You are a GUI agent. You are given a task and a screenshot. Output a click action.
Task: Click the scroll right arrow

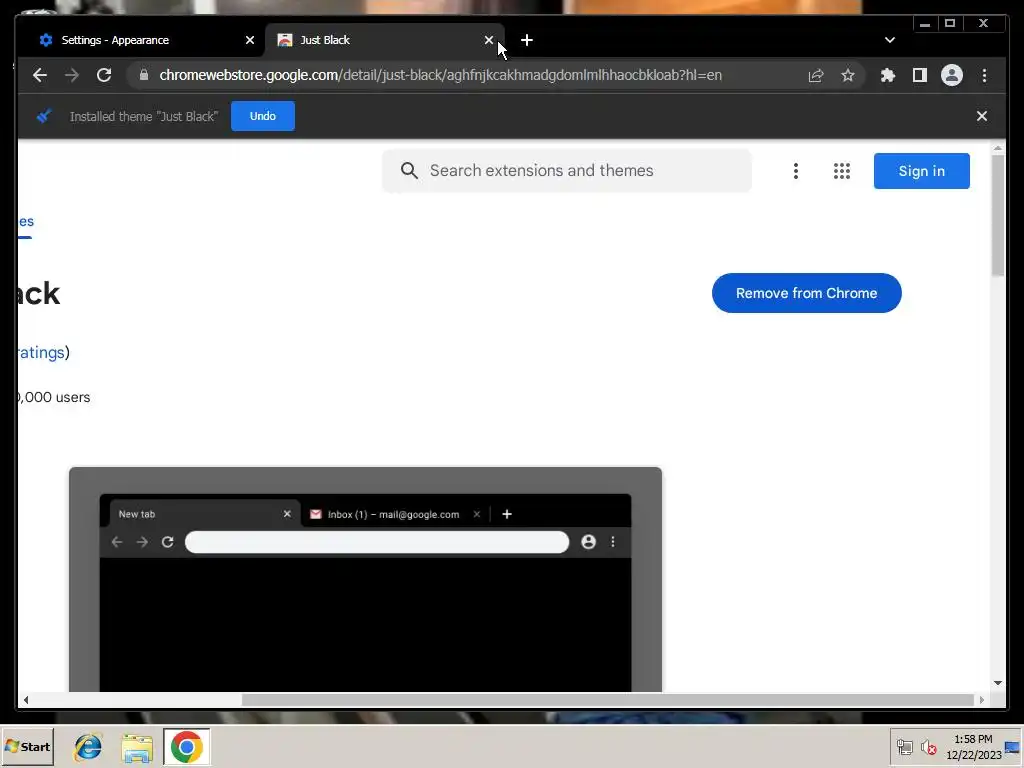point(981,699)
